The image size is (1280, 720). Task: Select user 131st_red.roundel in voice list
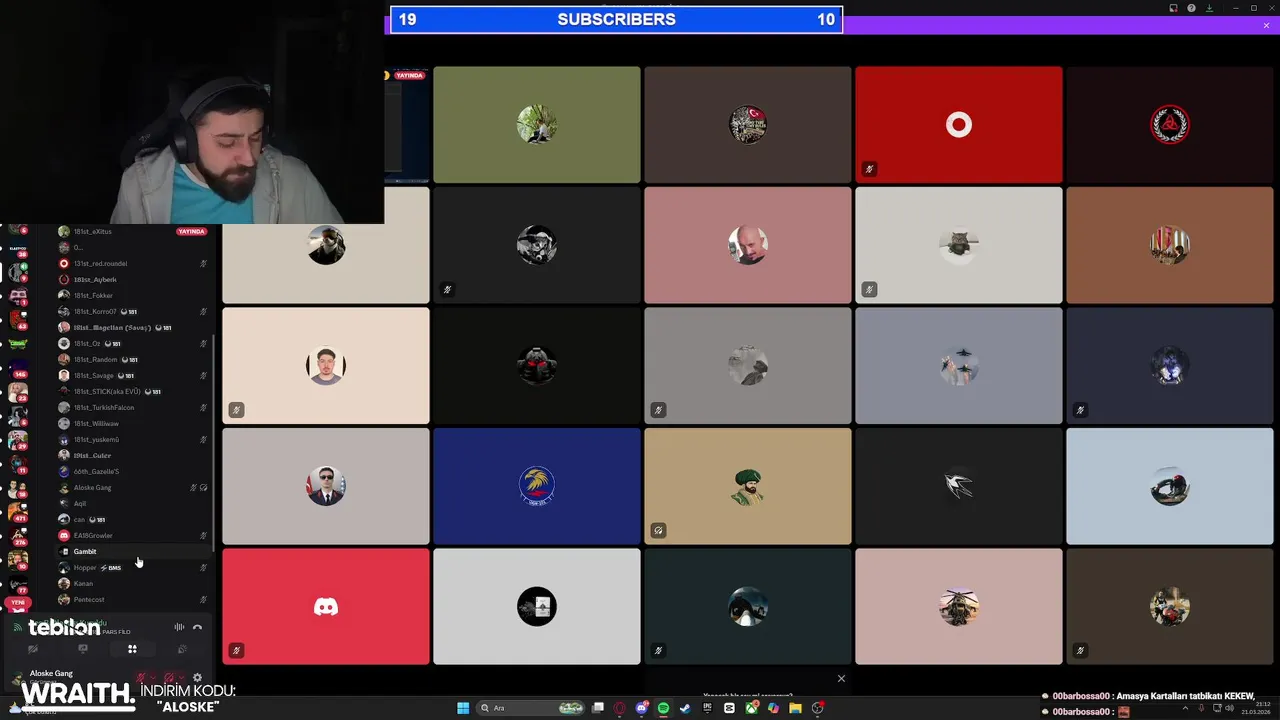tap(133, 263)
